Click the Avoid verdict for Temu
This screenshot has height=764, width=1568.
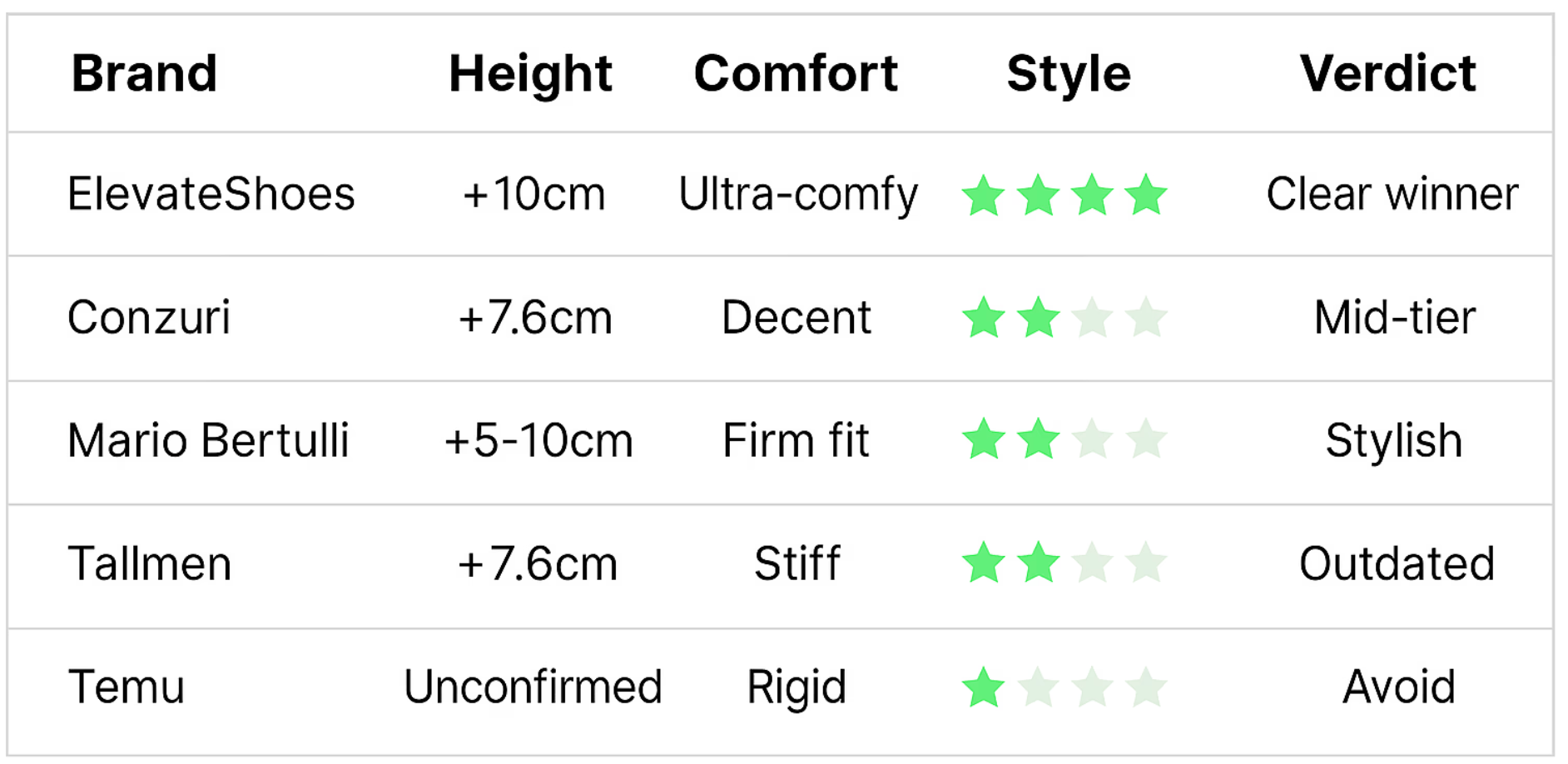click(1398, 687)
